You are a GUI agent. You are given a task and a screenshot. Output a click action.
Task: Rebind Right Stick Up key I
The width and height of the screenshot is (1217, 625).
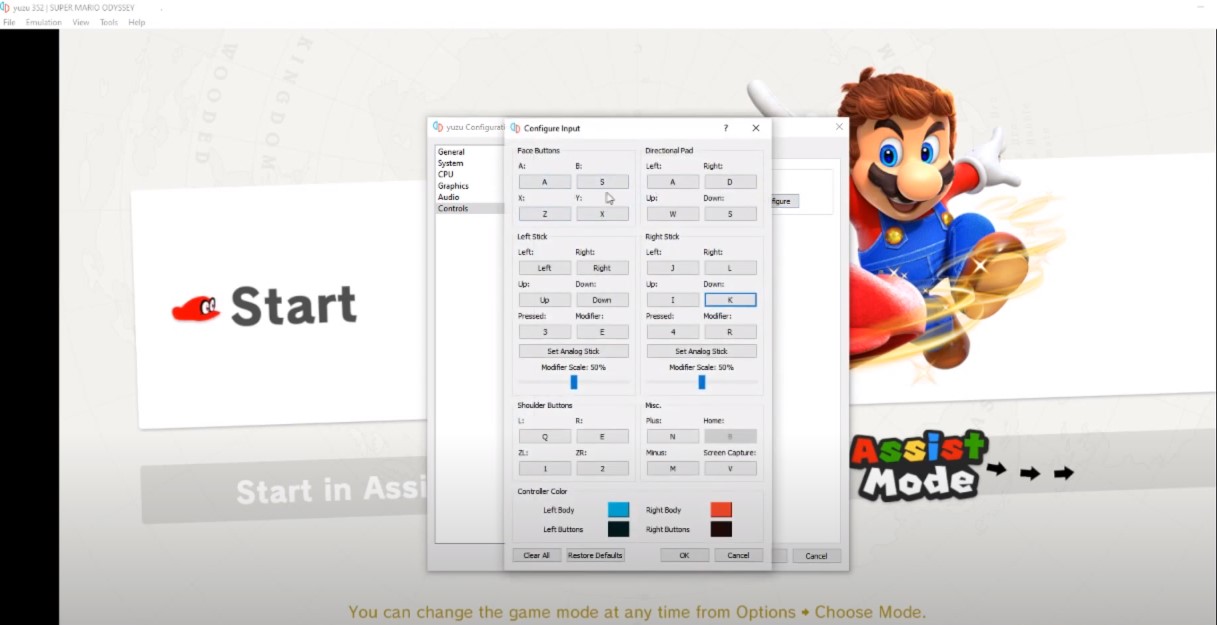[x=673, y=300]
